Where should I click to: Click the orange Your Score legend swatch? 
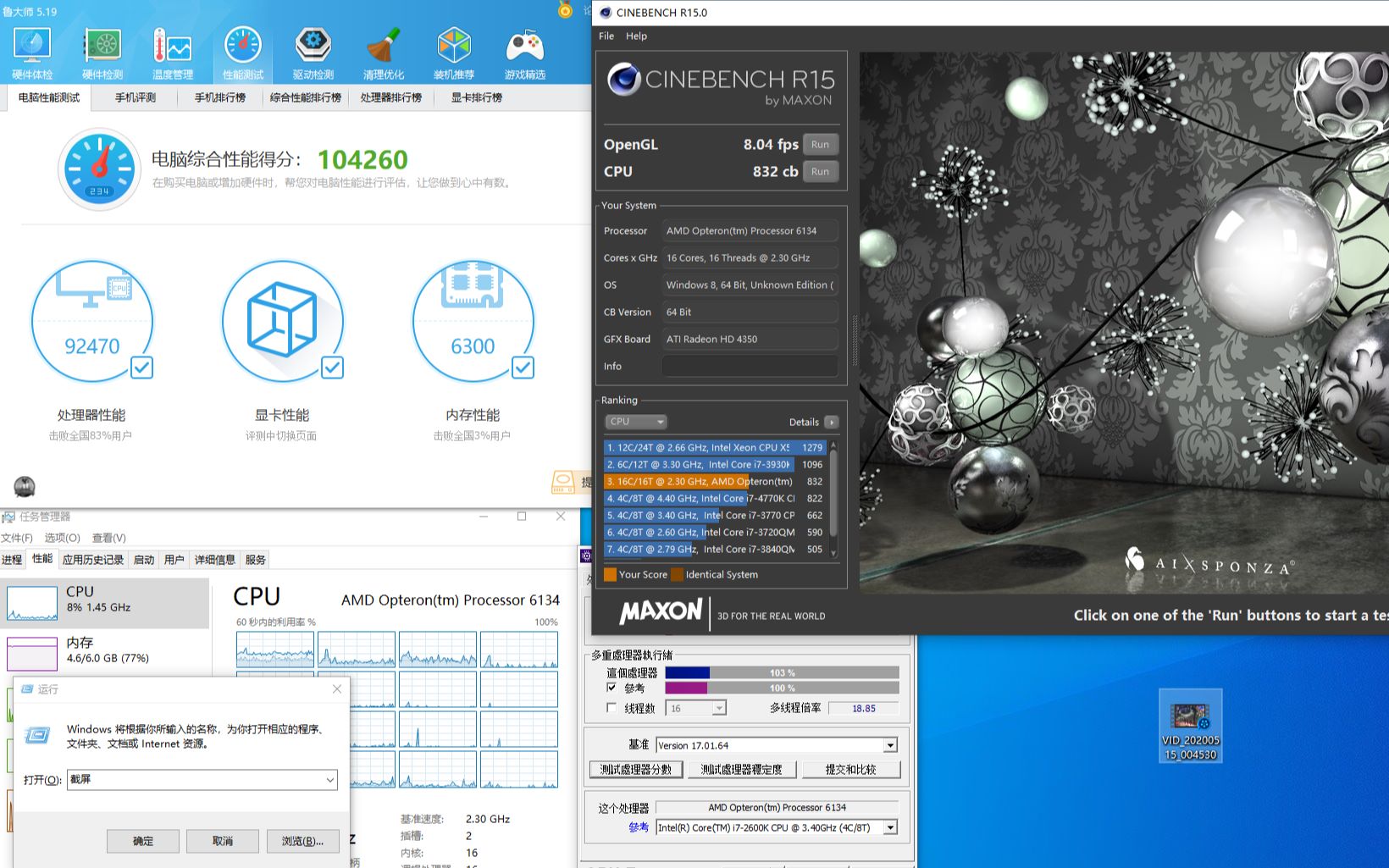point(610,574)
